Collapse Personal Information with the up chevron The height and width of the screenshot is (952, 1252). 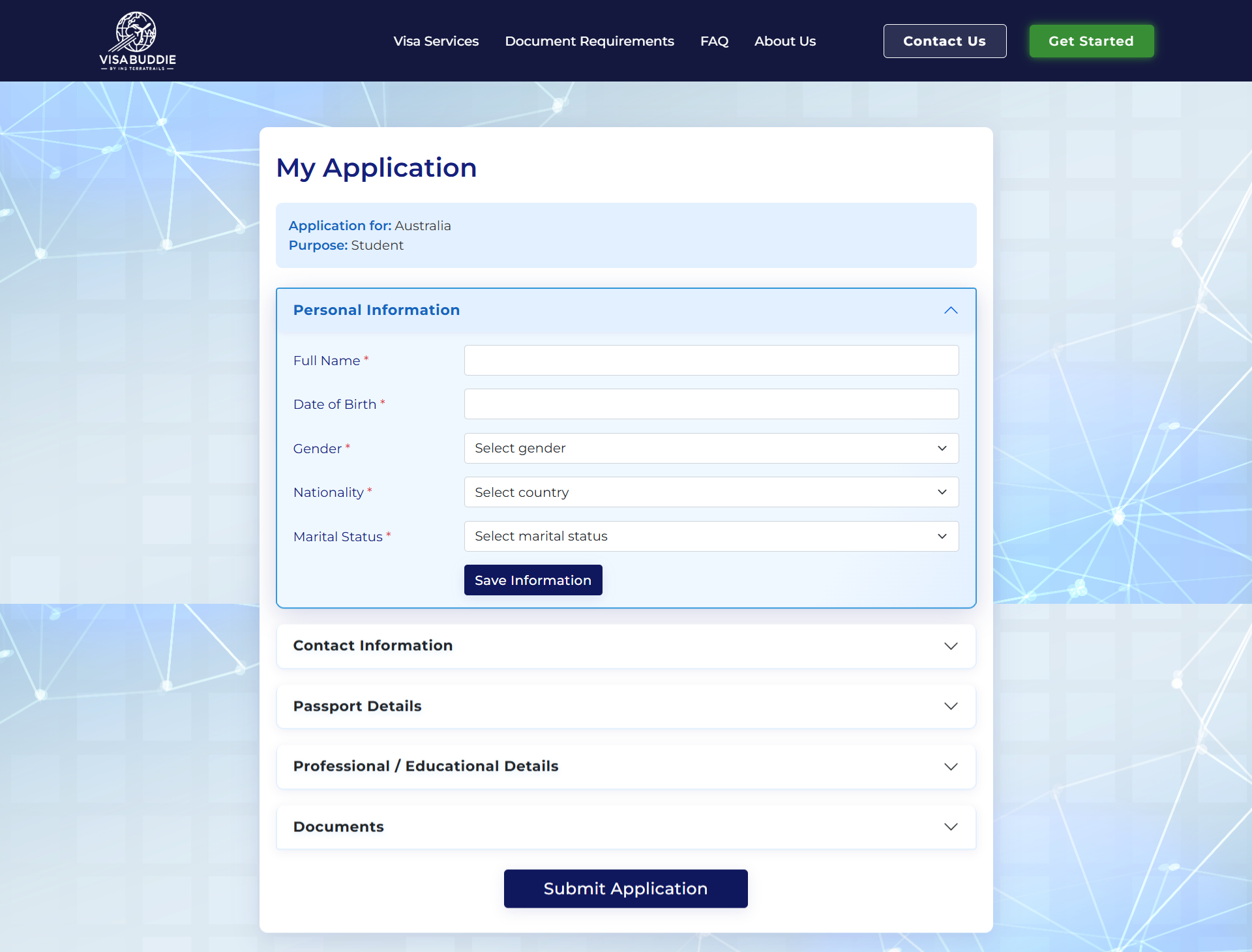tap(951, 310)
